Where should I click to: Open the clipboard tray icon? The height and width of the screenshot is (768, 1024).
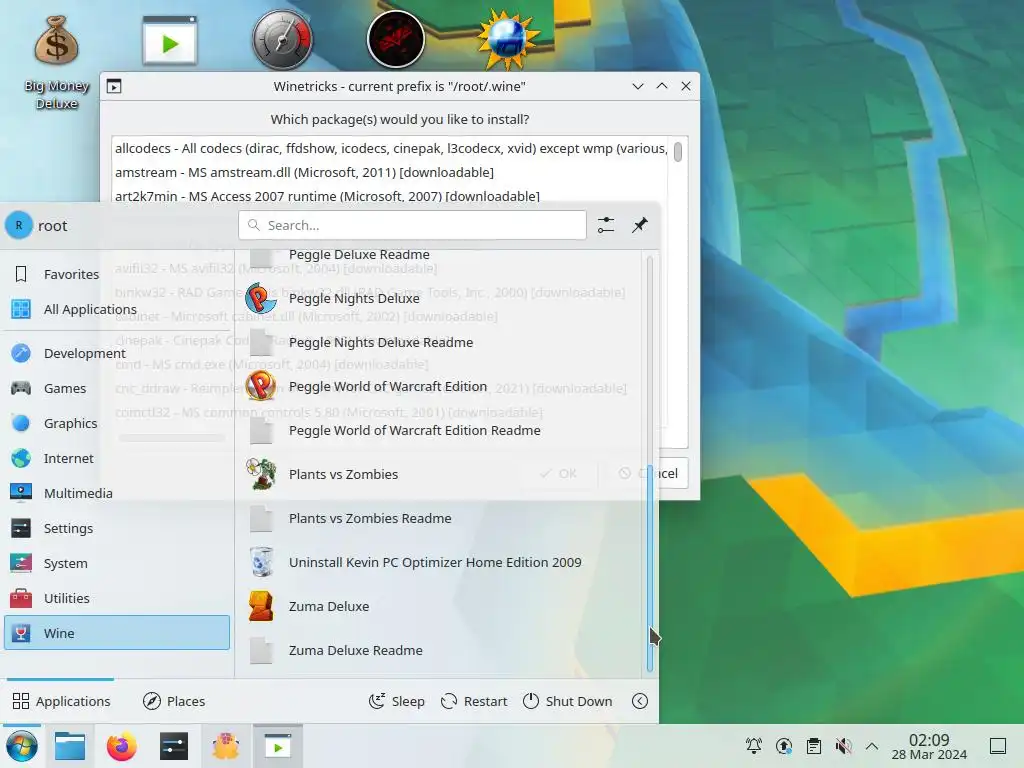[814, 746]
